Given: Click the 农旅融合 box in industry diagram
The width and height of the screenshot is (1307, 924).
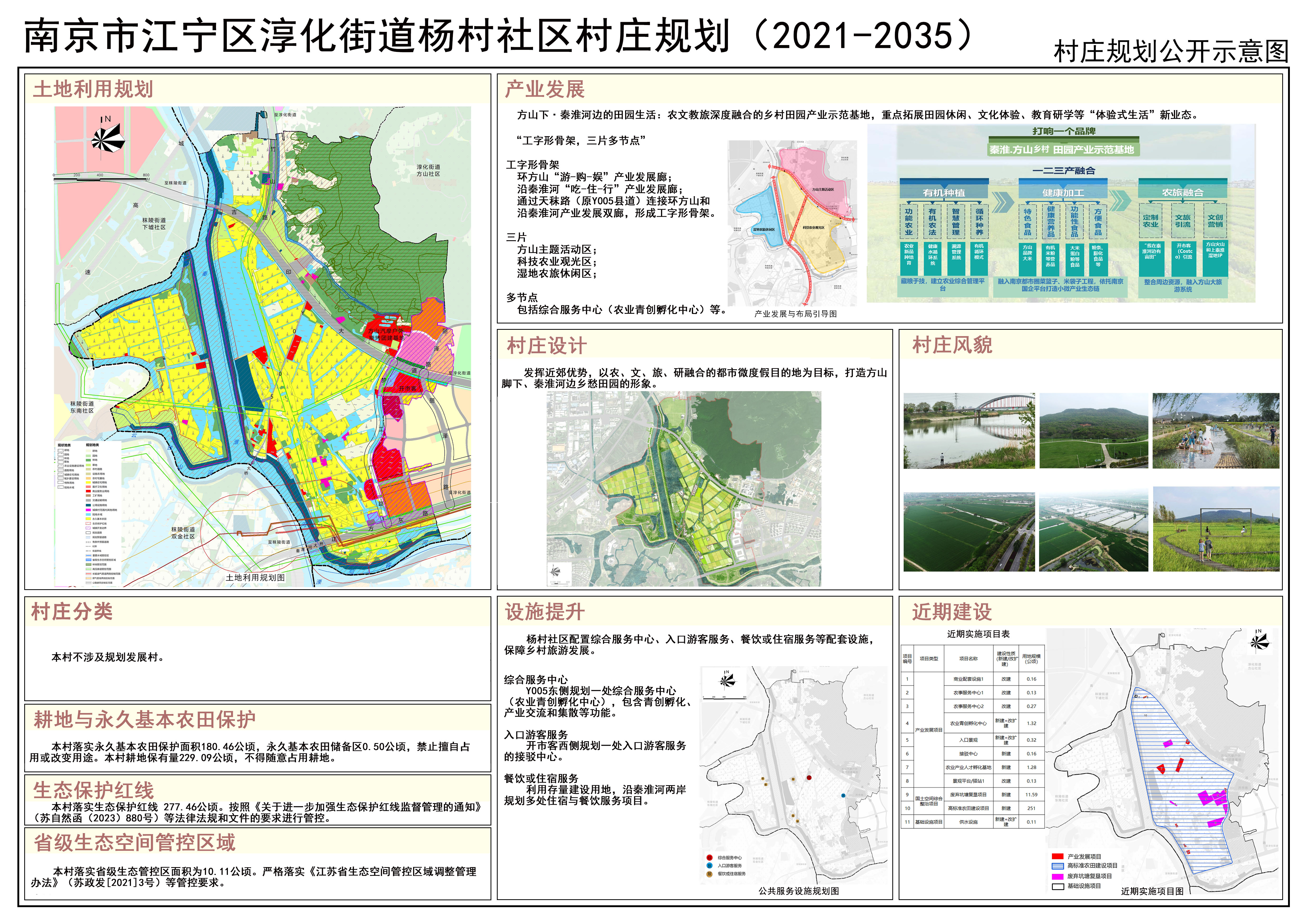Looking at the screenshot, I should [1182, 192].
